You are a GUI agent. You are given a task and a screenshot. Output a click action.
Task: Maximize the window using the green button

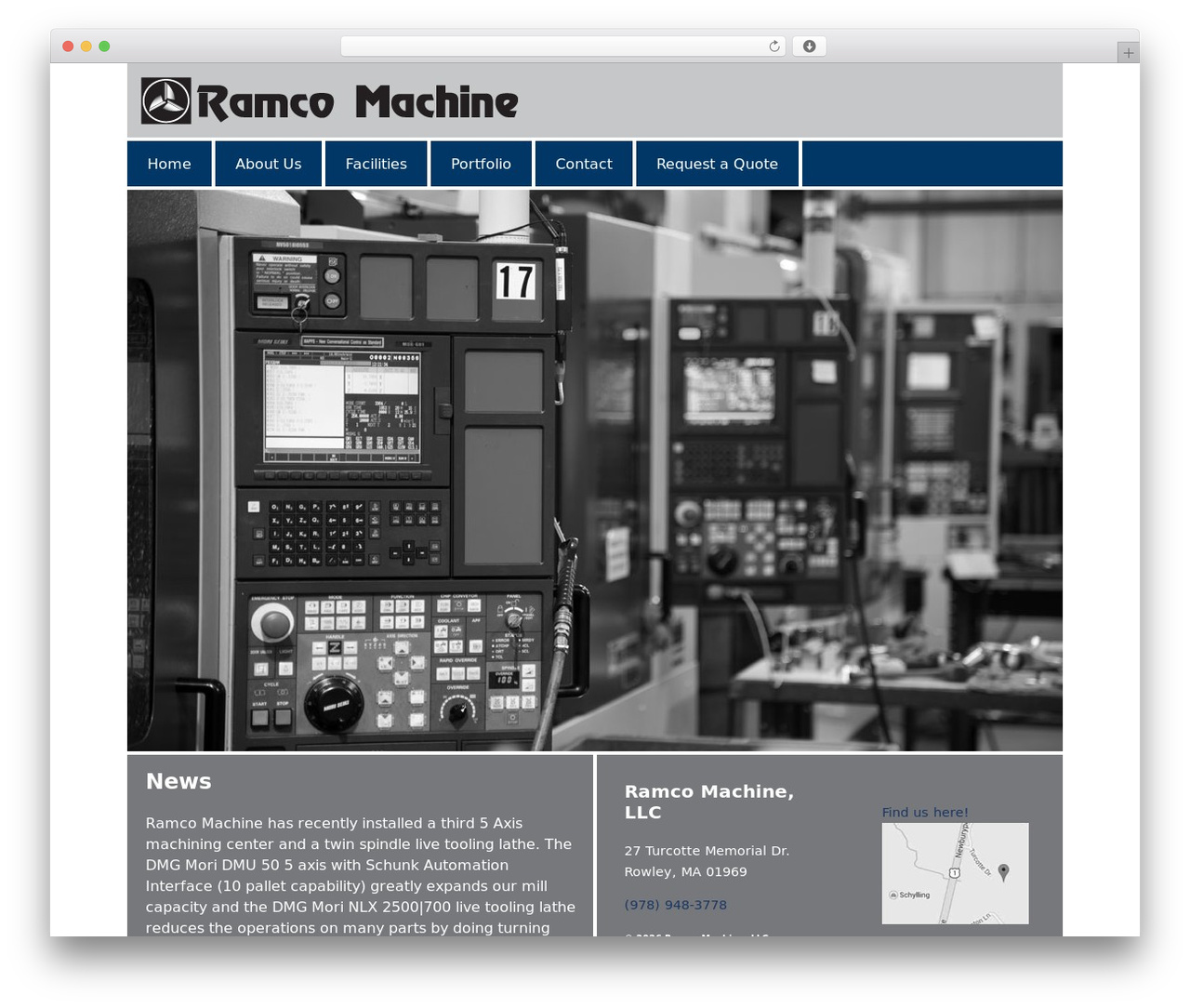click(x=104, y=46)
